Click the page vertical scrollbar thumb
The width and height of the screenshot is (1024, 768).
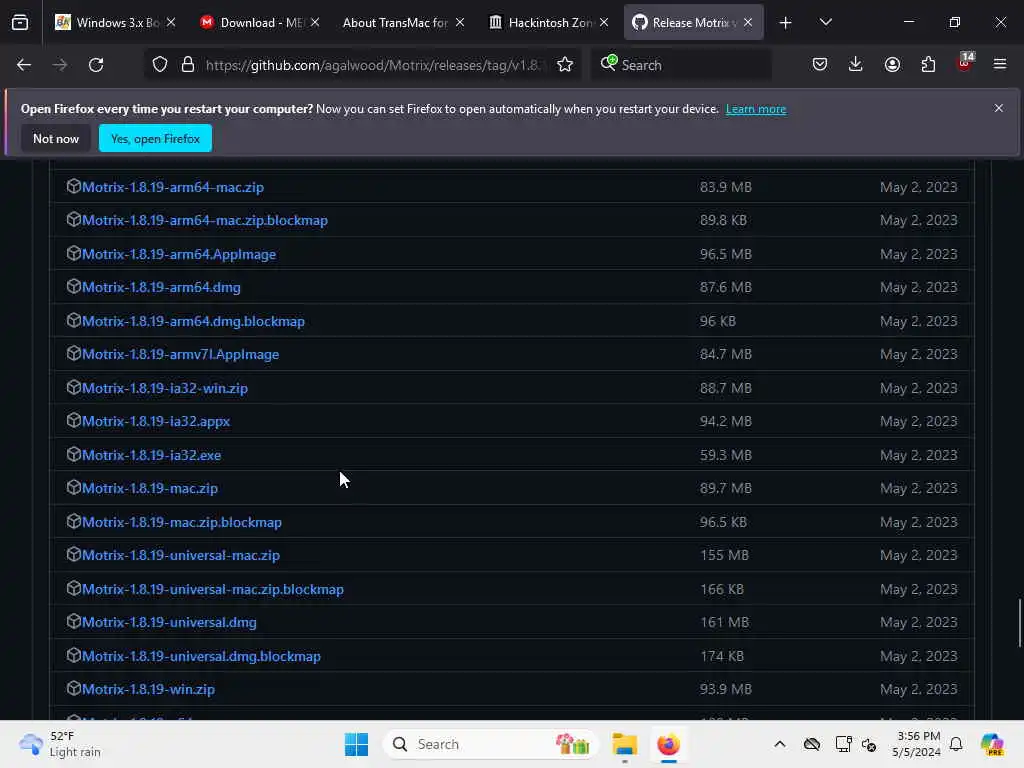(1019, 623)
